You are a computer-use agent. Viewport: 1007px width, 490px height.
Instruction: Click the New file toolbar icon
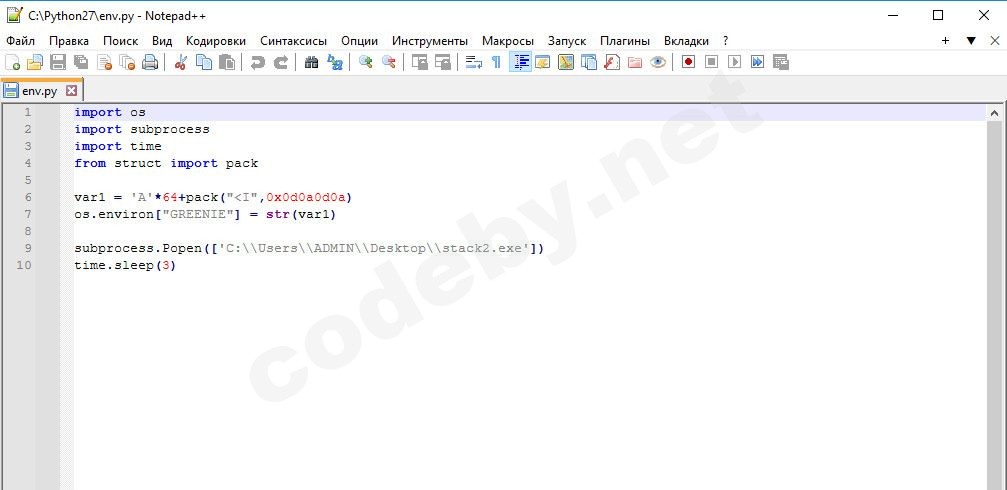[12, 62]
